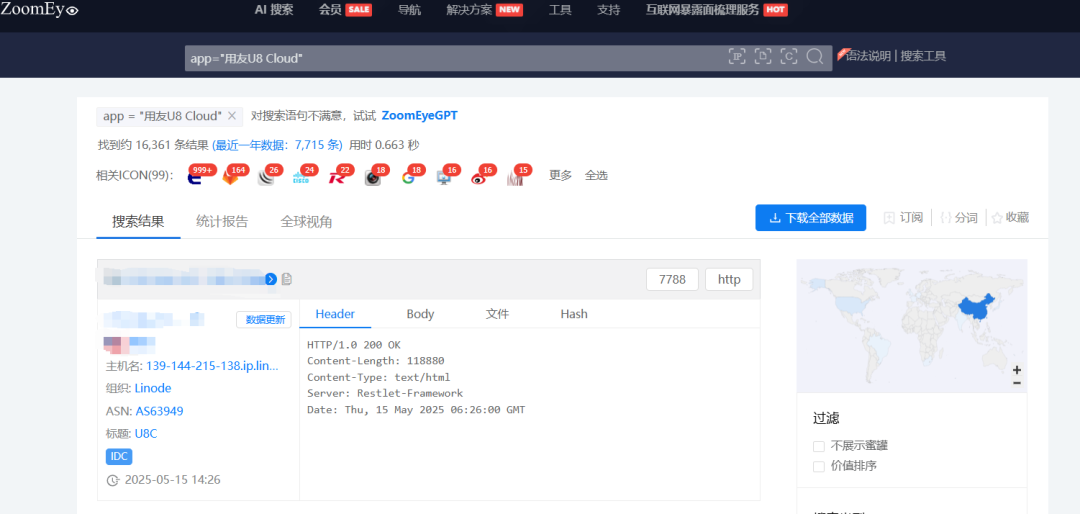Click the U8C title link
1080x514 pixels.
click(x=146, y=434)
